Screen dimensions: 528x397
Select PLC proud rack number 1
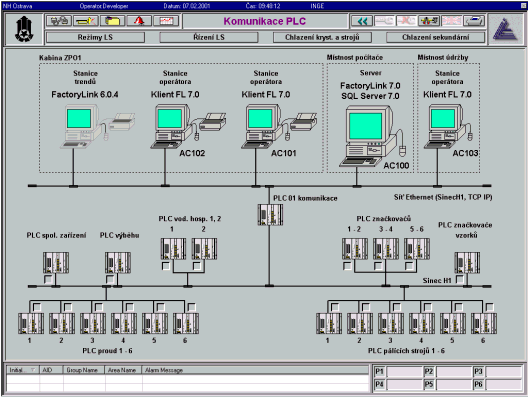pyautogui.click(x=31, y=323)
